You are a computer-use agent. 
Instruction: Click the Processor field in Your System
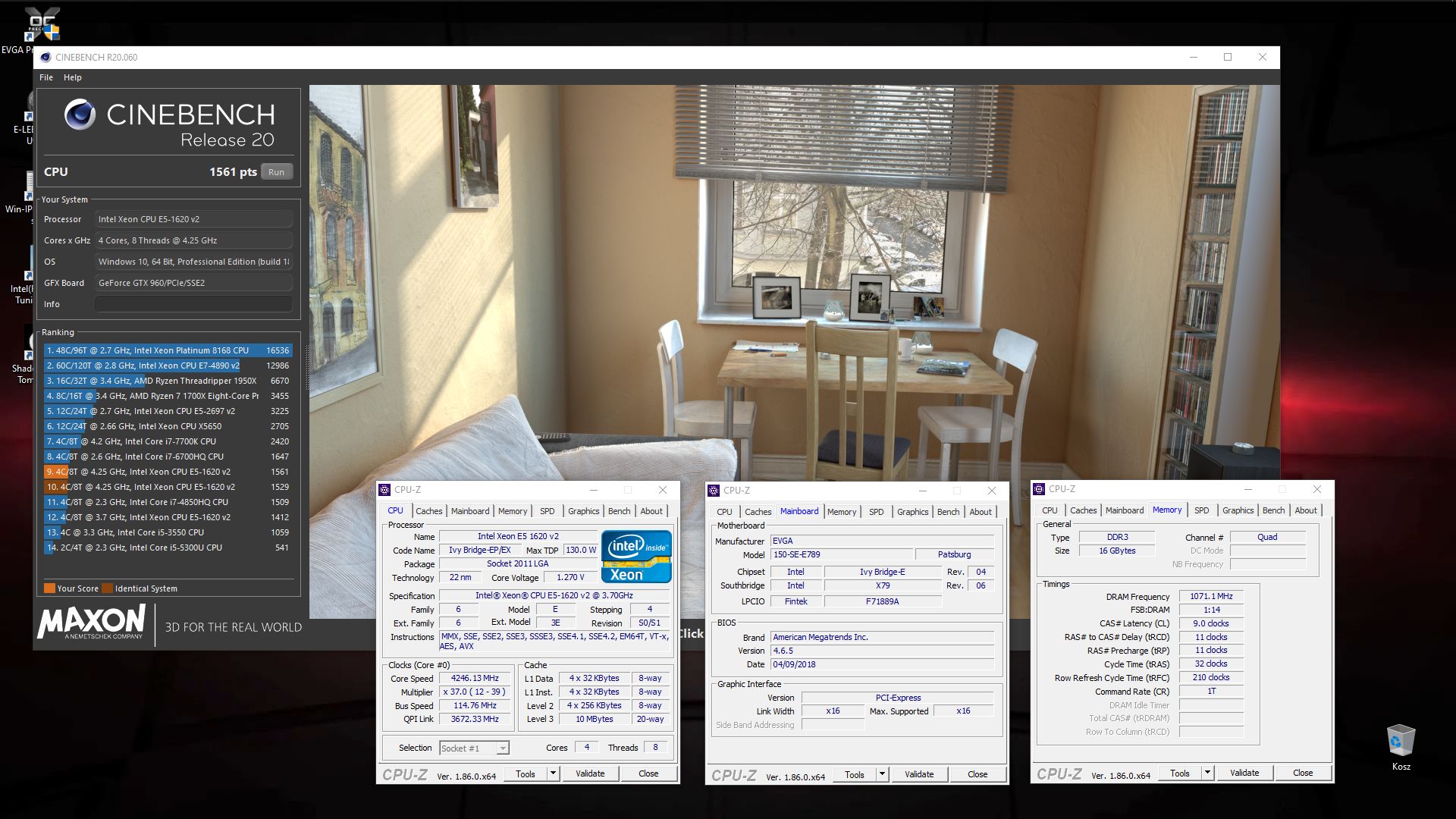tap(193, 219)
